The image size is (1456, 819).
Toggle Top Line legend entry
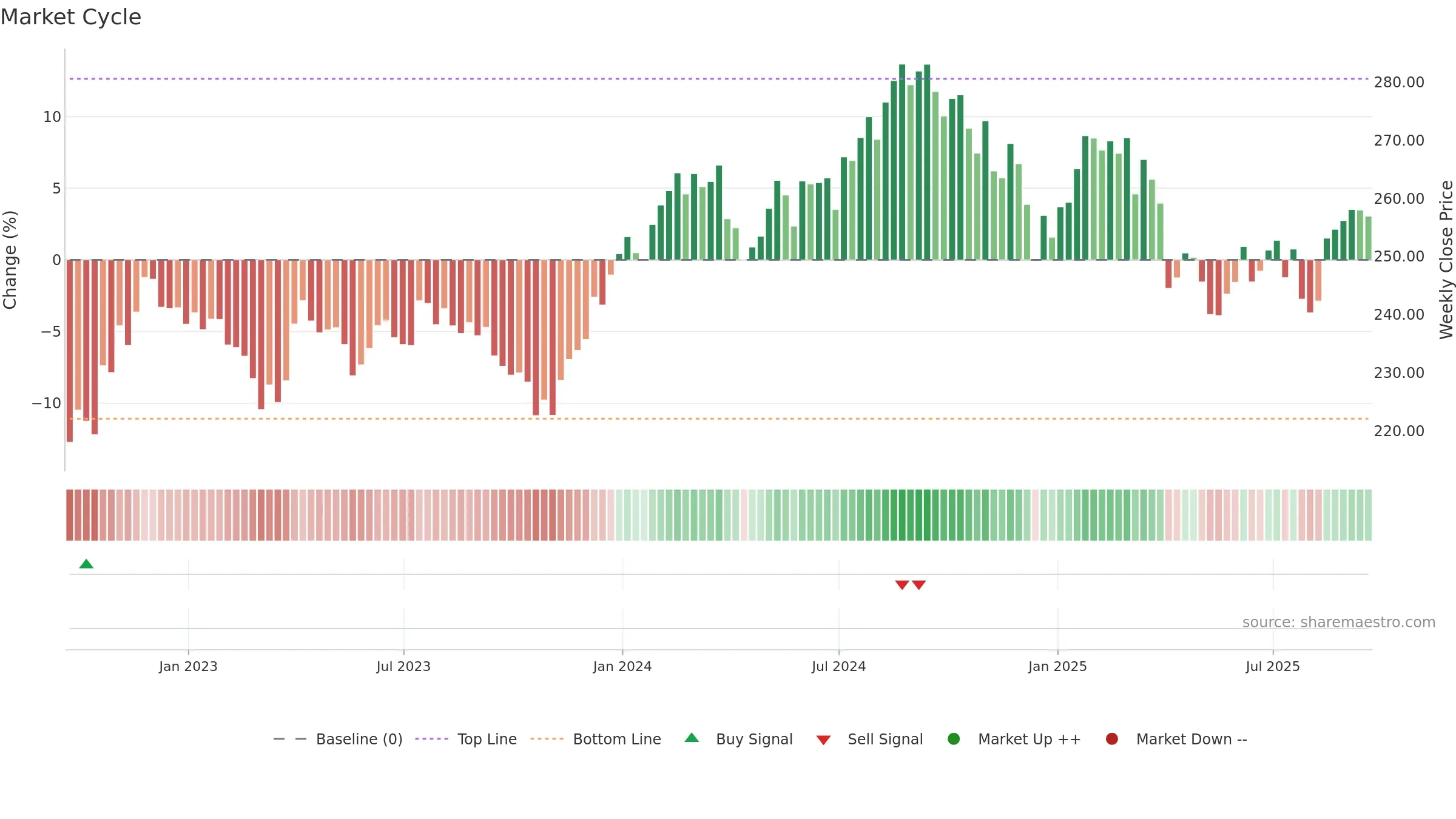click(466, 739)
